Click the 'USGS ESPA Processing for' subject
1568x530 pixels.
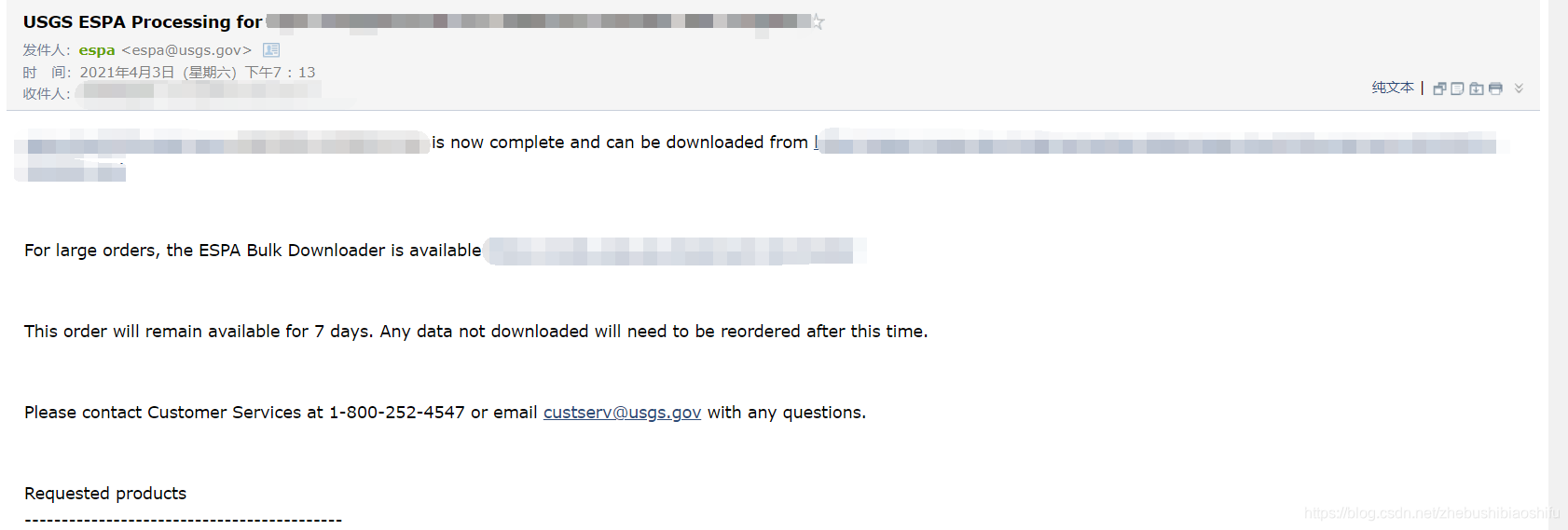pyautogui.click(x=142, y=21)
